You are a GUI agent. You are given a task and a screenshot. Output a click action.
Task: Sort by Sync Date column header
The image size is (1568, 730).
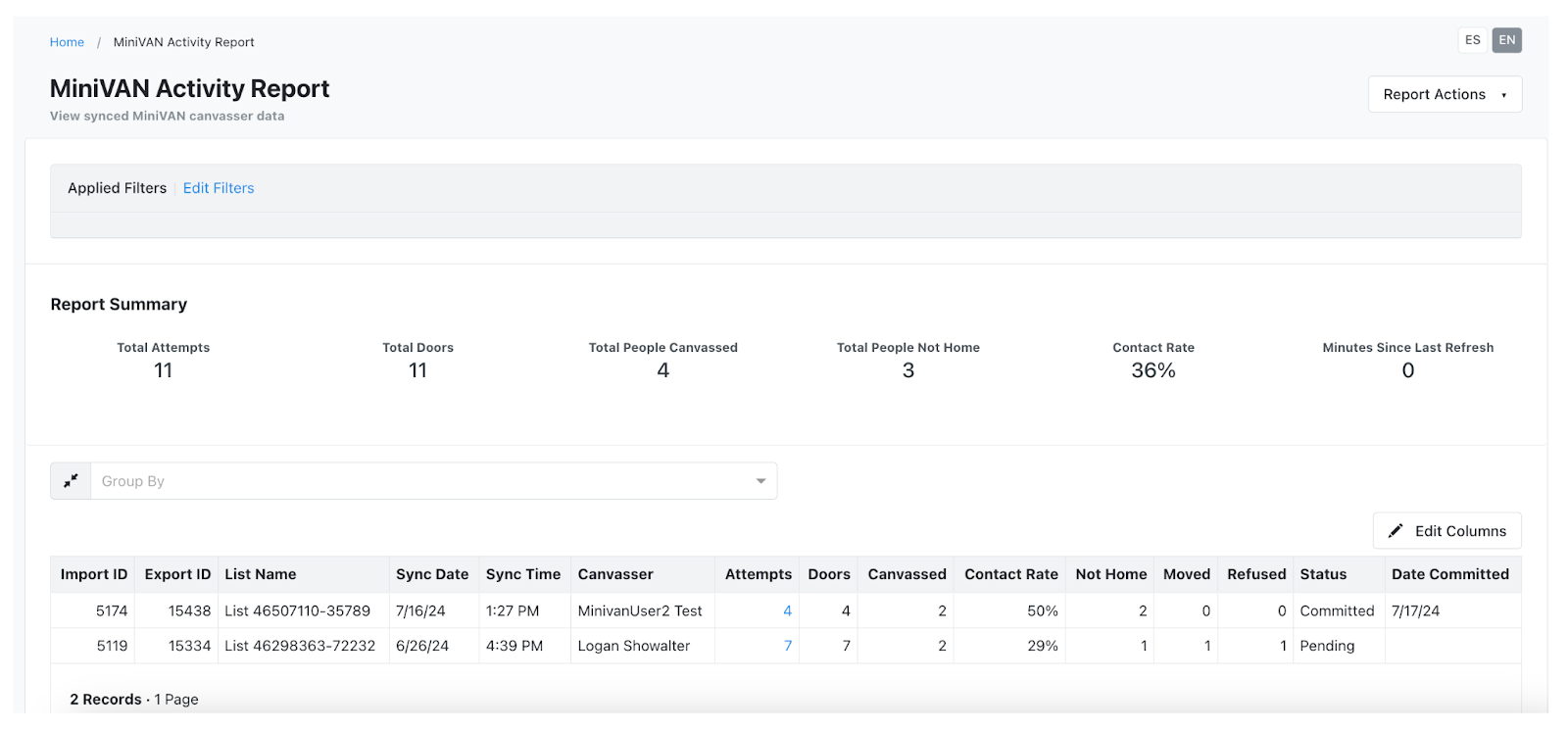pos(432,574)
